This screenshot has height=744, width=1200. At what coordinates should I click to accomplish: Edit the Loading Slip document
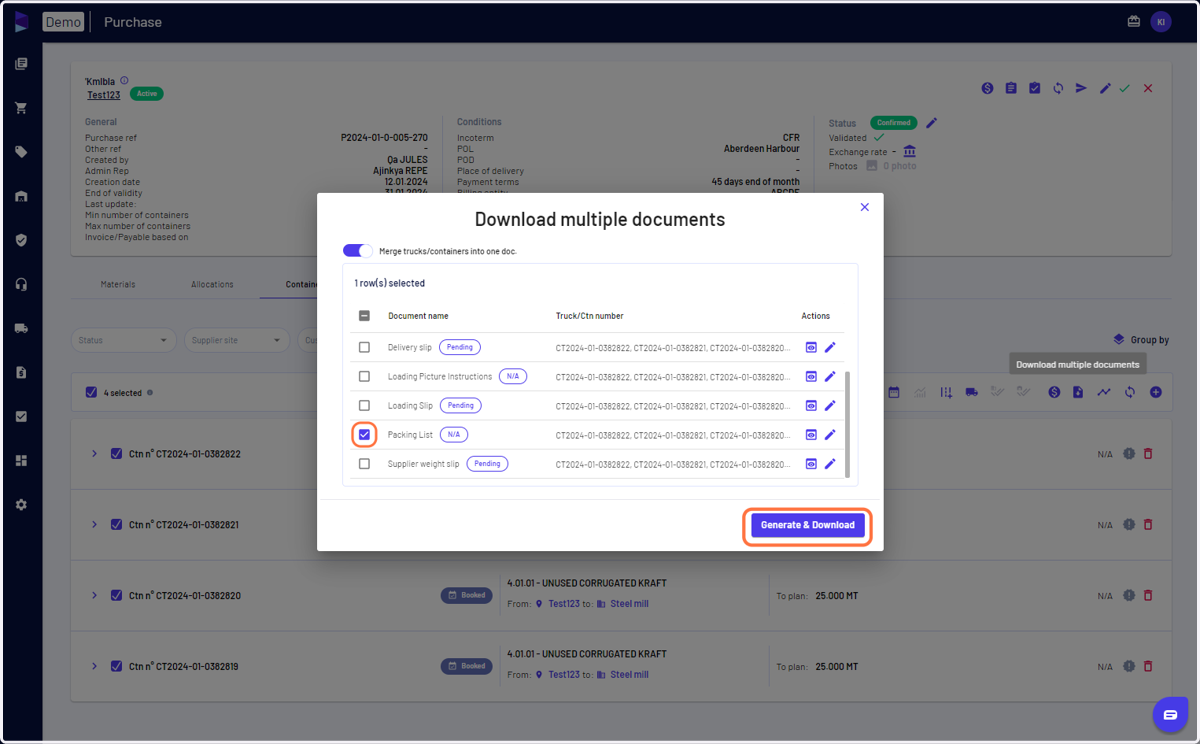pos(830,406)
